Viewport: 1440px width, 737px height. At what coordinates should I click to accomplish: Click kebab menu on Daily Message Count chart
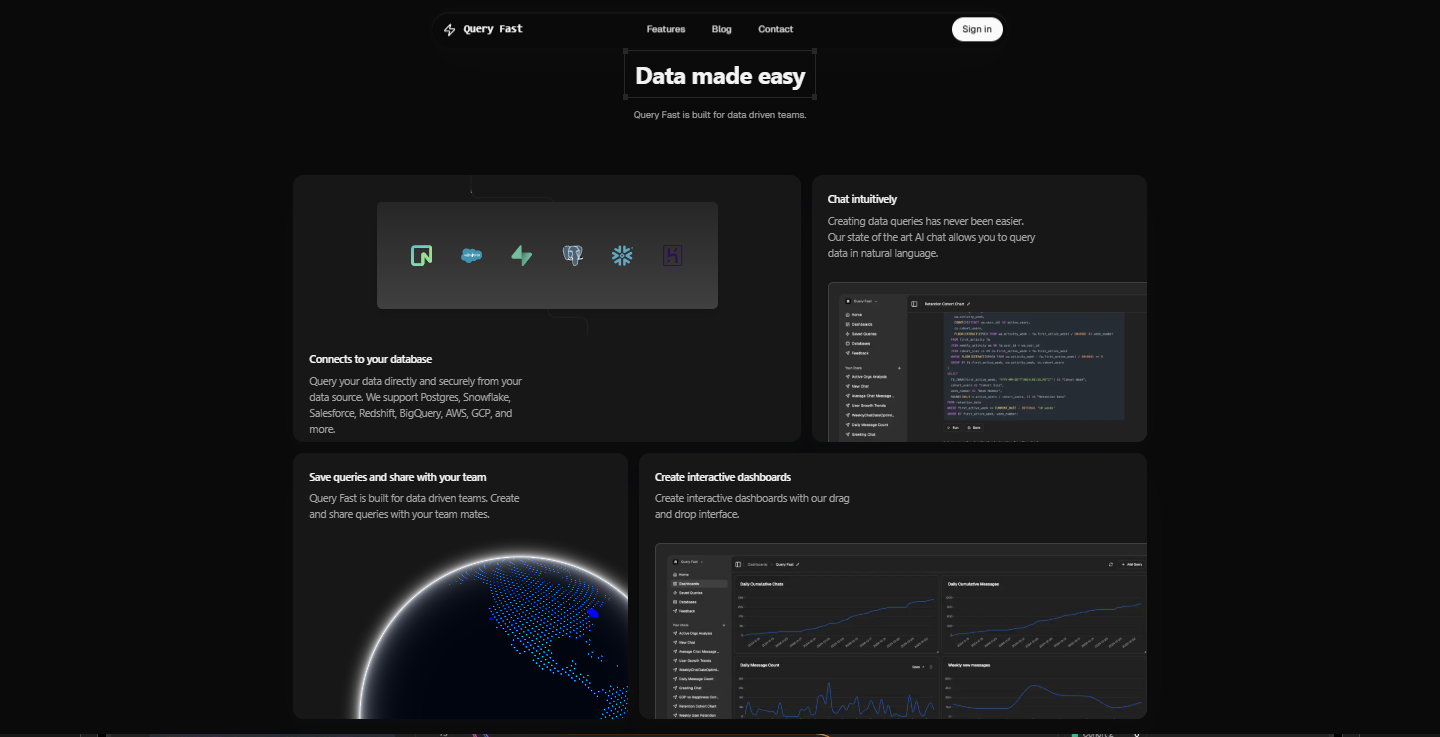(x=931, y=666)
